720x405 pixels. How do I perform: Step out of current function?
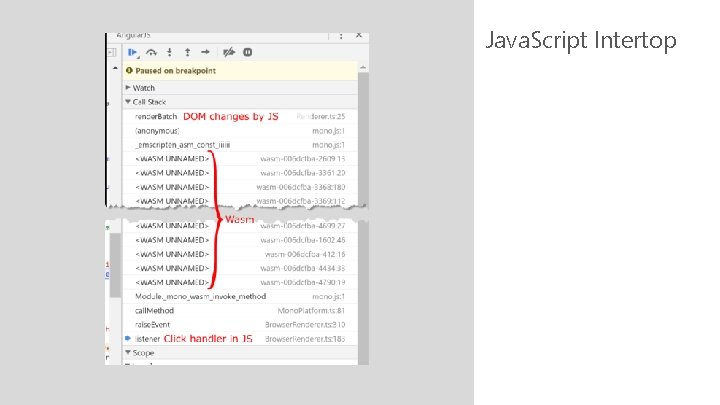click(x=187, y=52)
